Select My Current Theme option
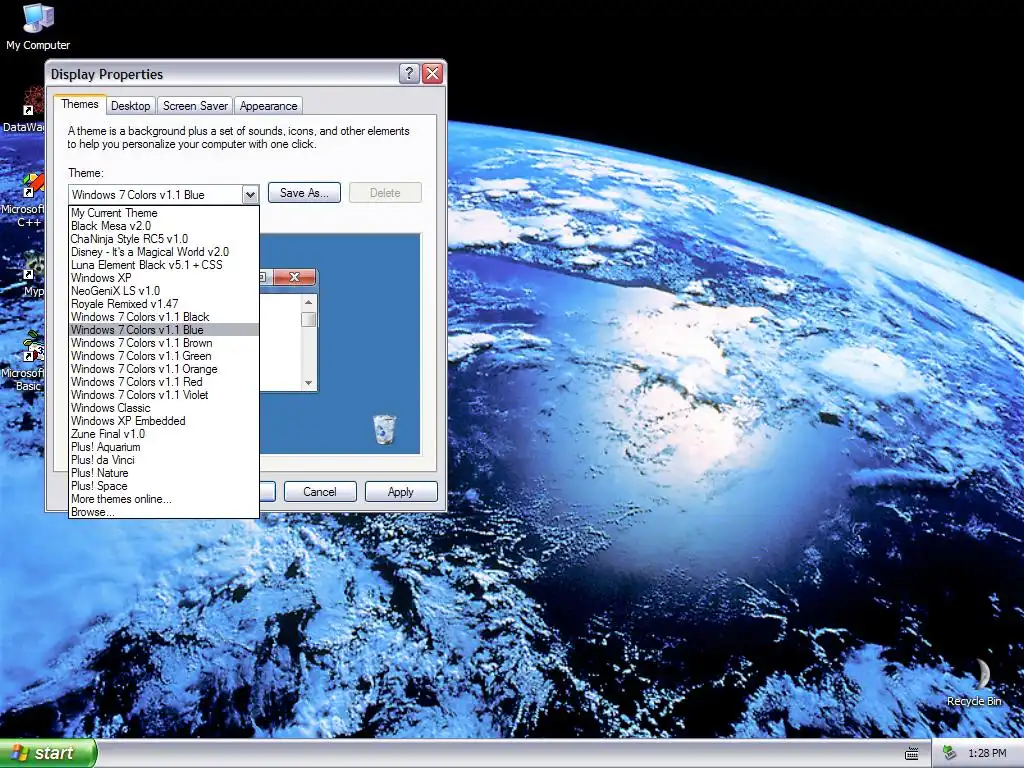This screenshot has width=1024, height=768. pyautogui.click(x=164, y=213)
